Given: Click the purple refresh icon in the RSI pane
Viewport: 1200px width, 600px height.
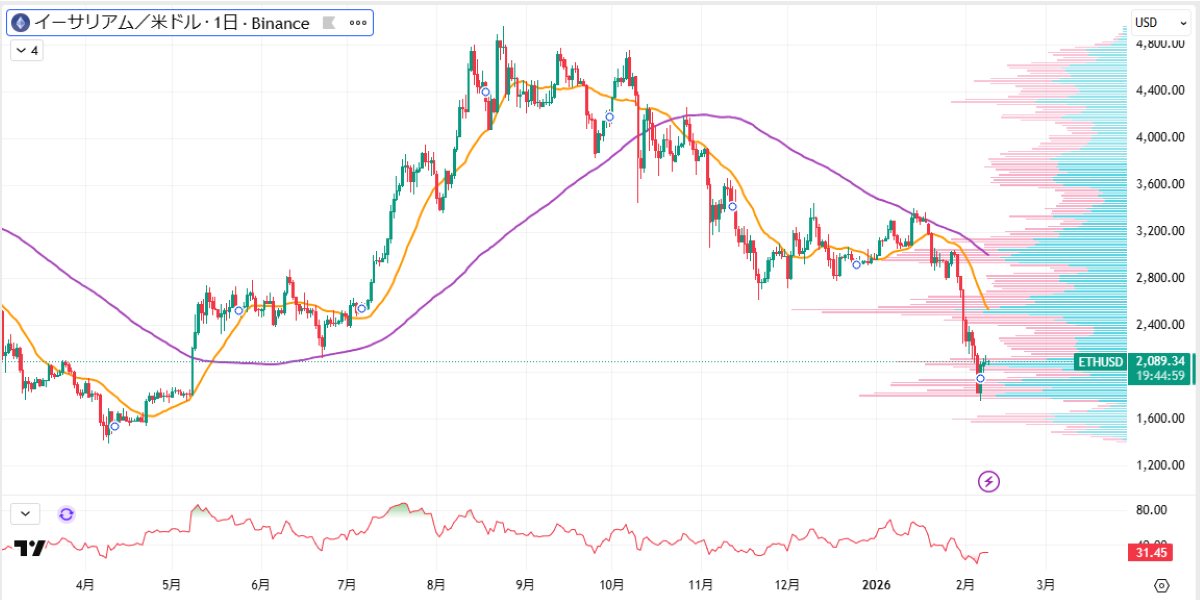Looking at the screenshot, I should tap(66, 514).
